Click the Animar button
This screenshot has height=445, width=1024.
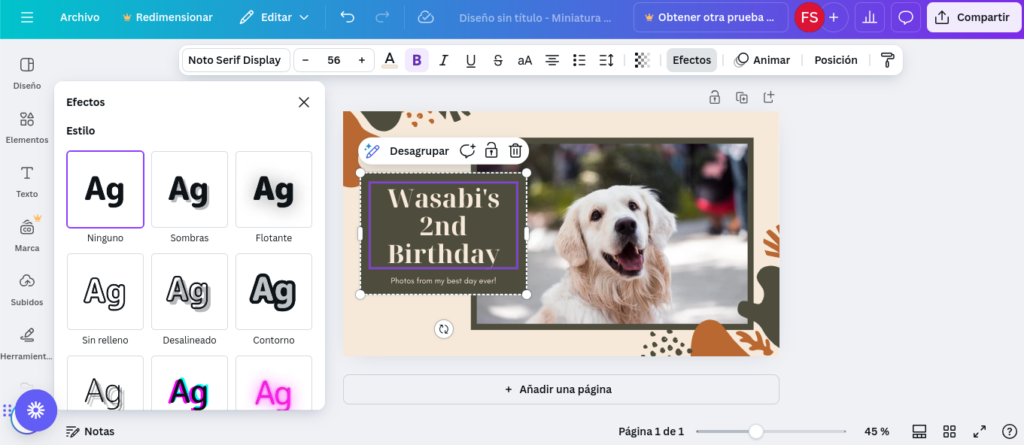click(762, 60)
